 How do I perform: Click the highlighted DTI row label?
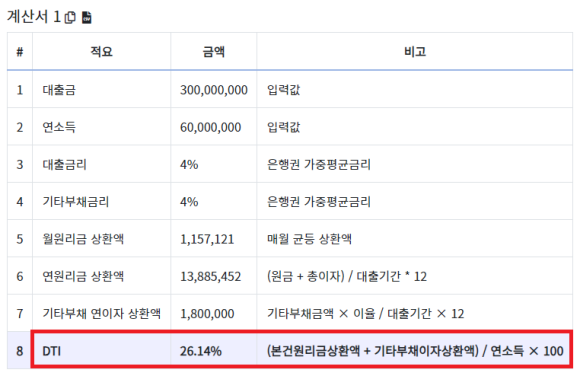click(x=52, y=351)
